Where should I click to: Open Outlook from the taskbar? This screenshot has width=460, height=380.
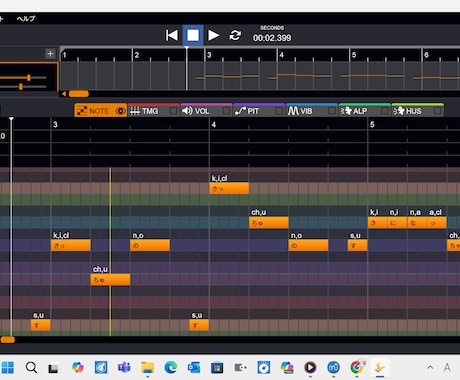(194, 368)
